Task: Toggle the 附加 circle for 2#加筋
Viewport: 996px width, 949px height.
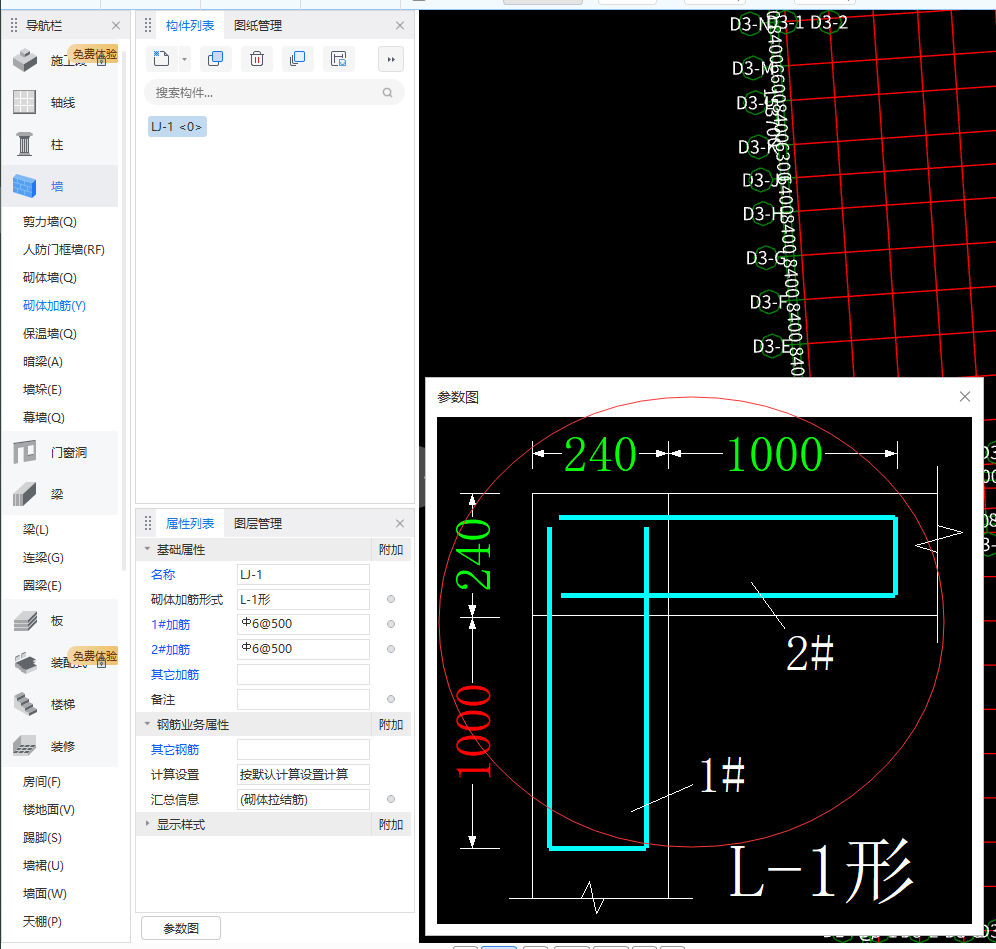Action: [x=391, y=649]
